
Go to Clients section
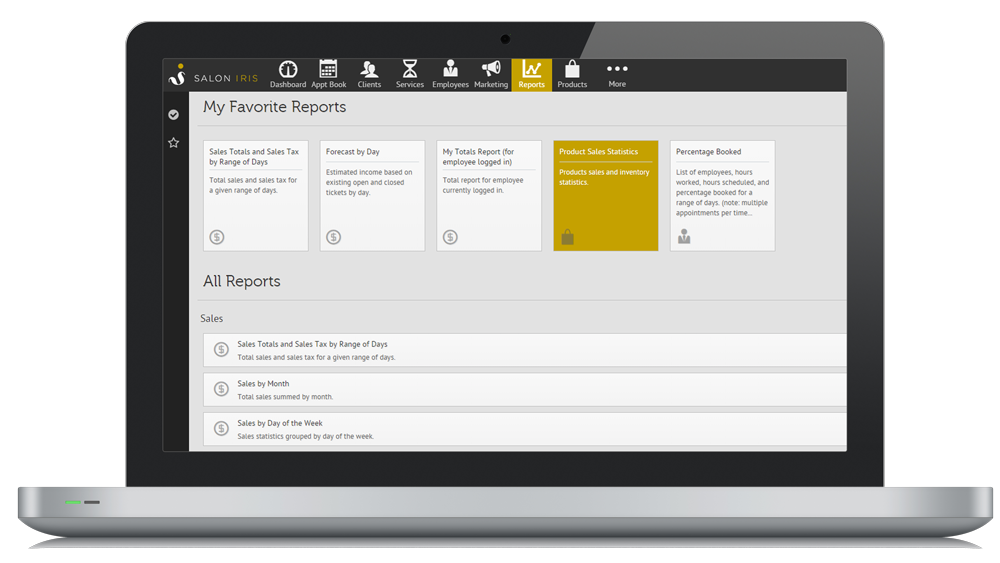(369, 75)
